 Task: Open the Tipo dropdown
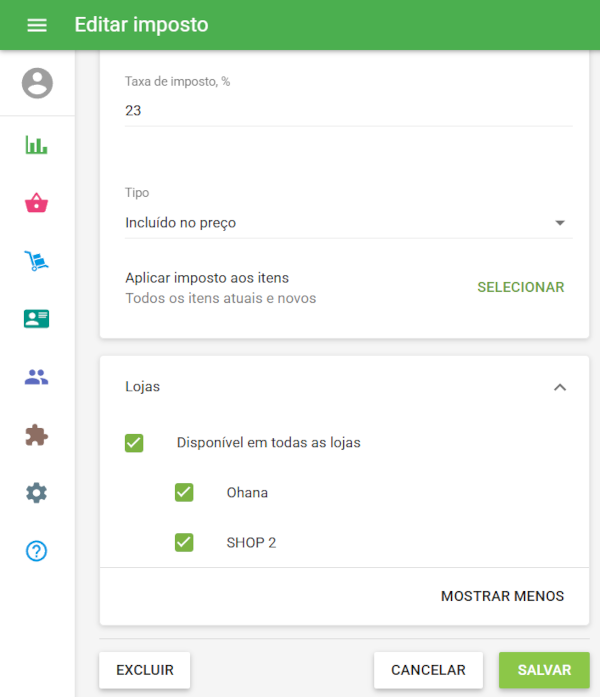click(345, 223)
